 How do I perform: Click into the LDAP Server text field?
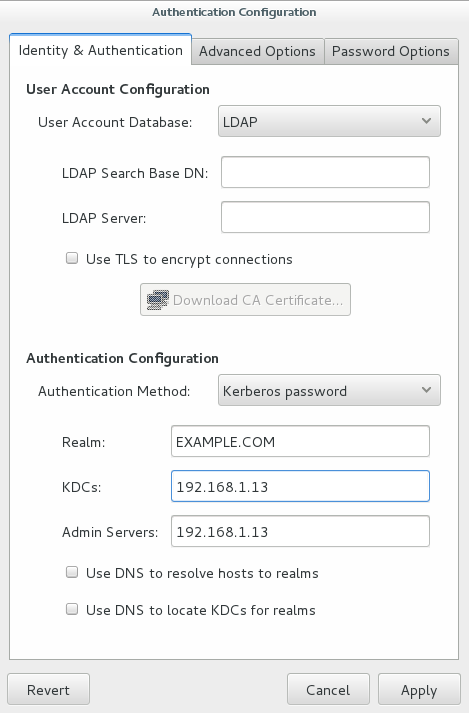tap(325, 217)
